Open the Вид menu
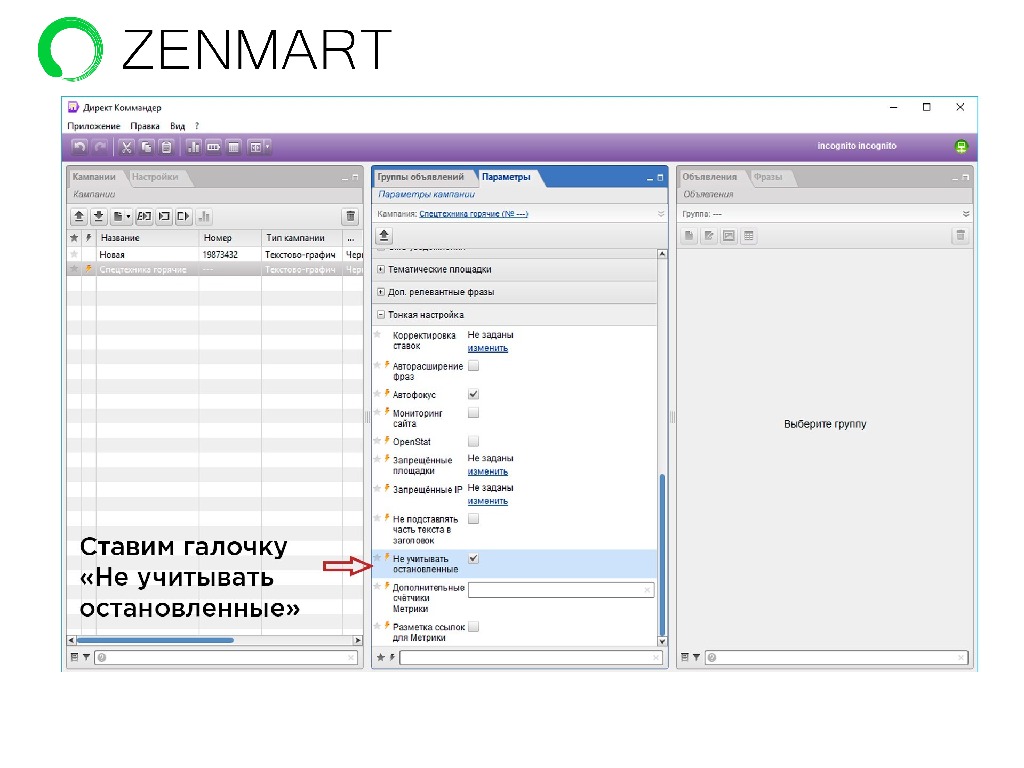This screenshot has width=1024, height=768. pyautogui.click(x=178, y=126)
